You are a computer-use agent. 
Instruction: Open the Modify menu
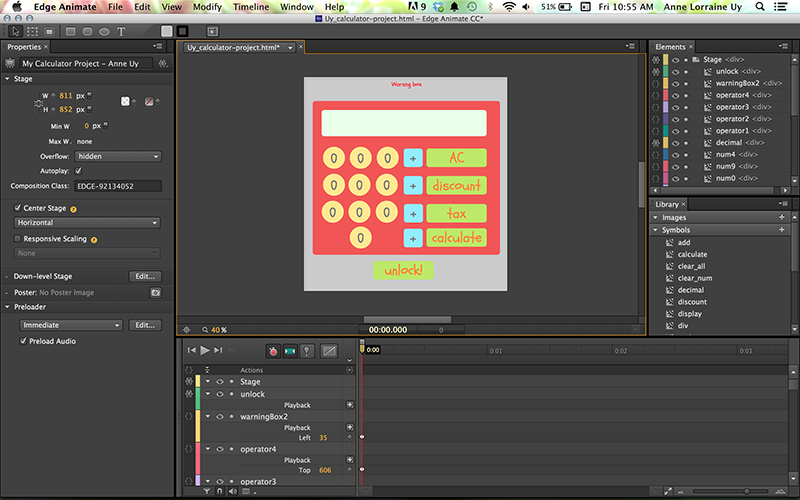(x=207, y=7)
